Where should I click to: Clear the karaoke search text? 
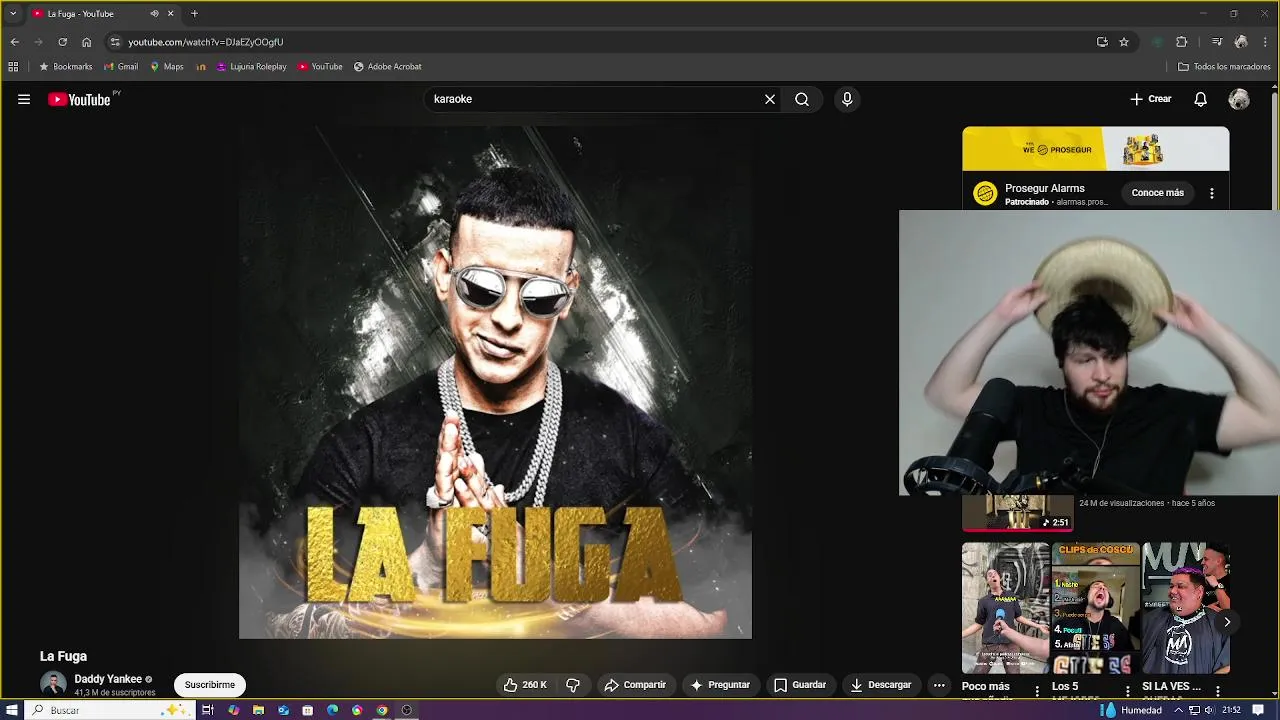point(770,99)
